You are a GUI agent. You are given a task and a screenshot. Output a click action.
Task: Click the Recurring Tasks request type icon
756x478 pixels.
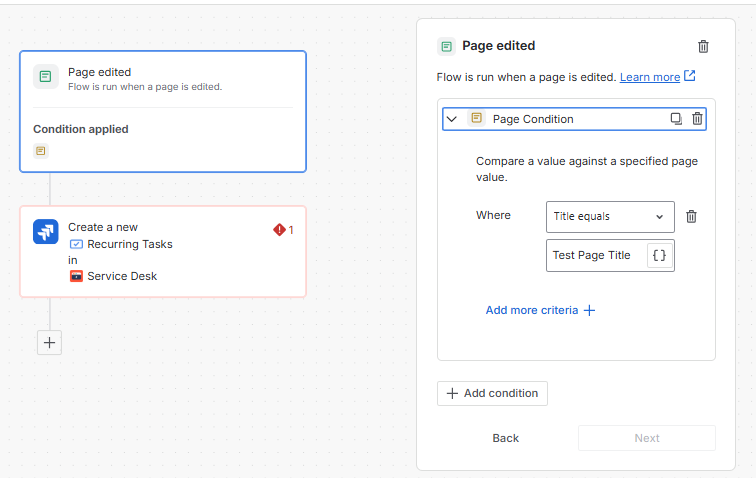(76, 244)
